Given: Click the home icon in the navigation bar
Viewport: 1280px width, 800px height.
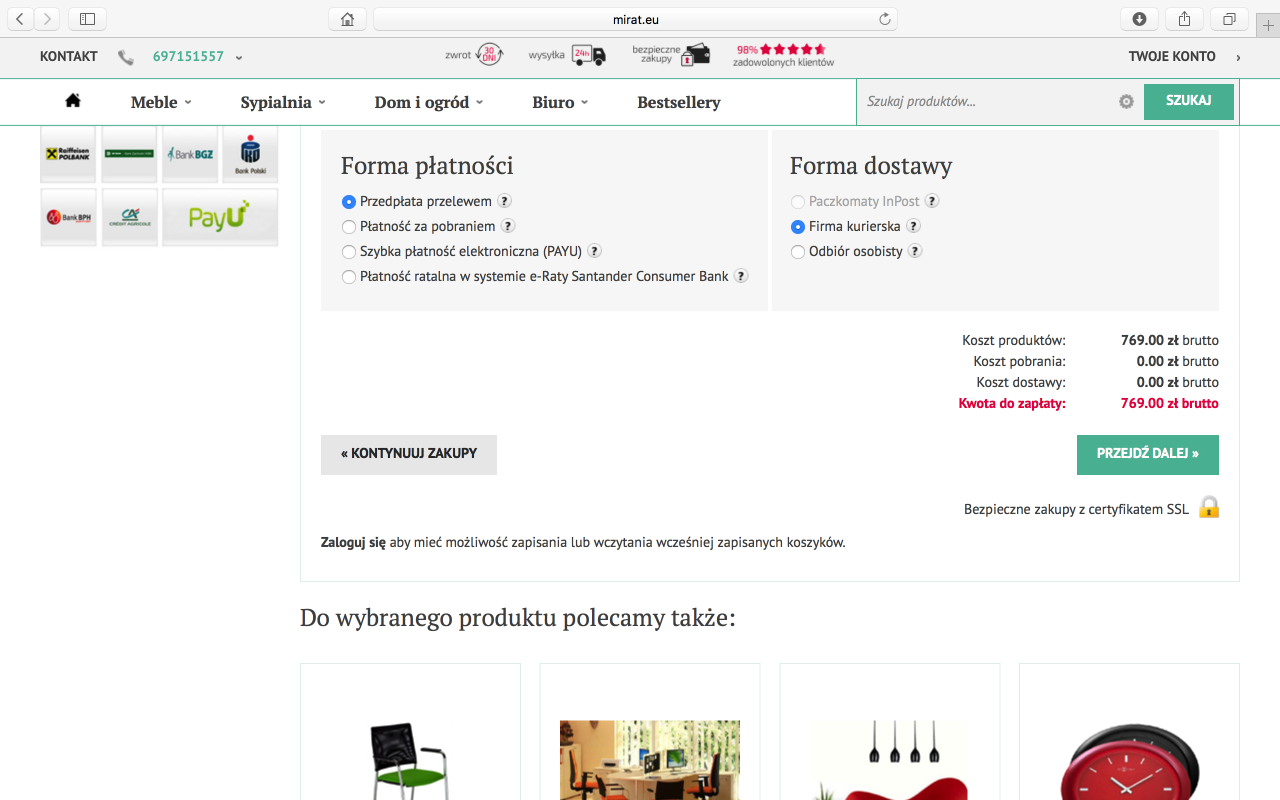Looking at the screenshot, I should 72,101.
